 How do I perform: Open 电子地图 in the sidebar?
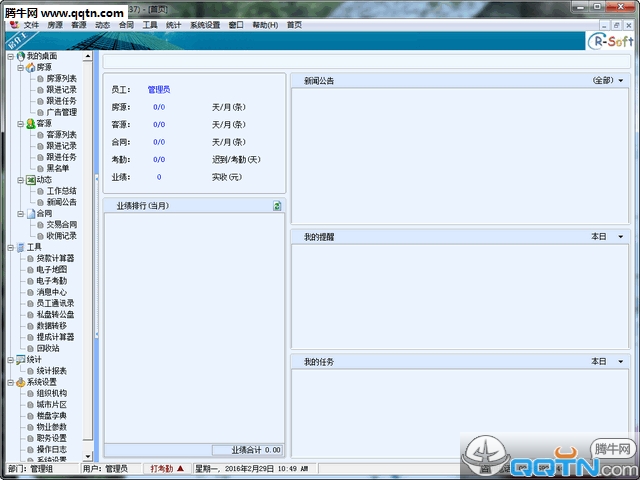coord(52,270)
